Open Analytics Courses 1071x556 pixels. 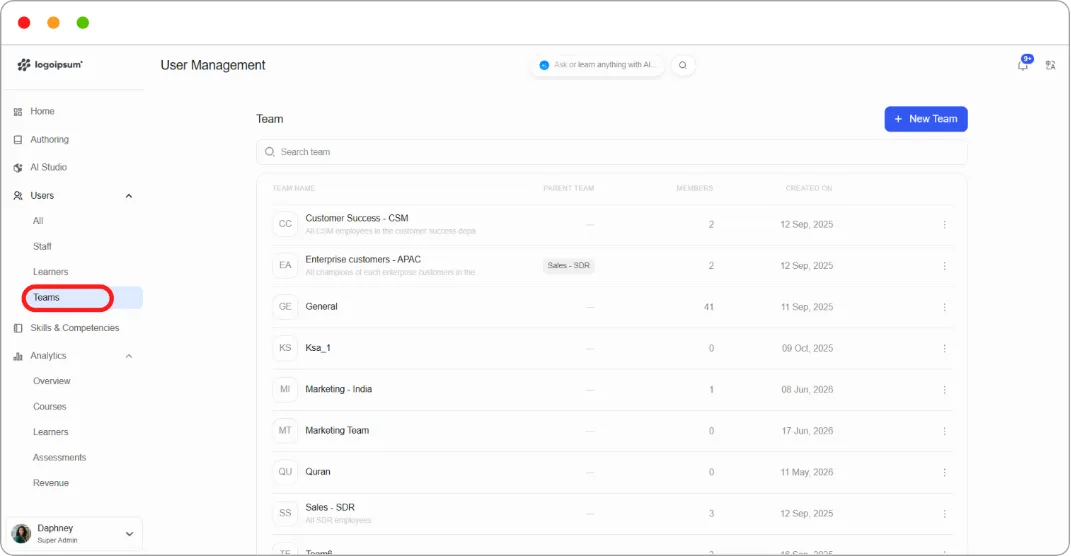point(50,406)
